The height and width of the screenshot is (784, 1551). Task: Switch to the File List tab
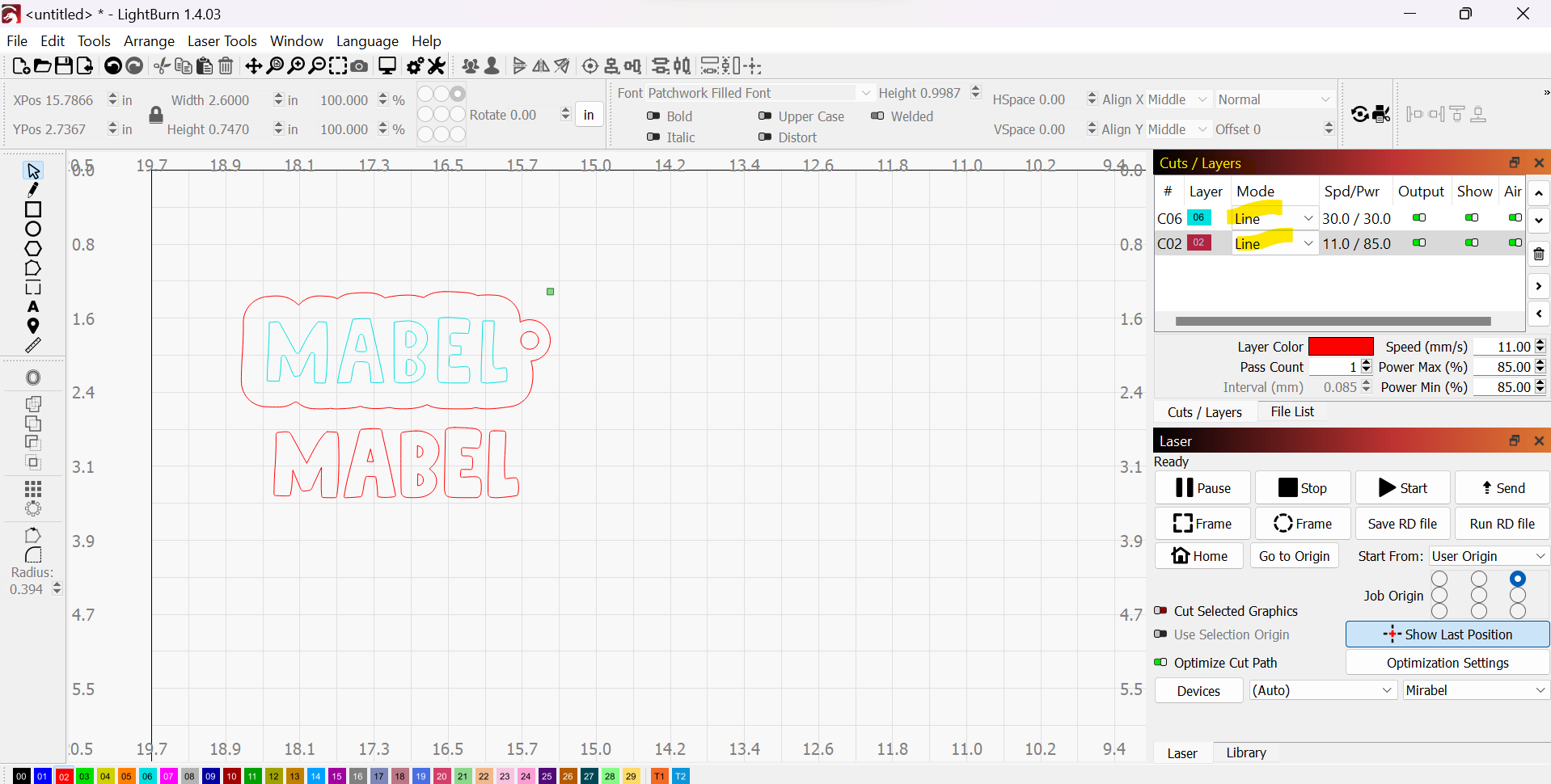1291,412
